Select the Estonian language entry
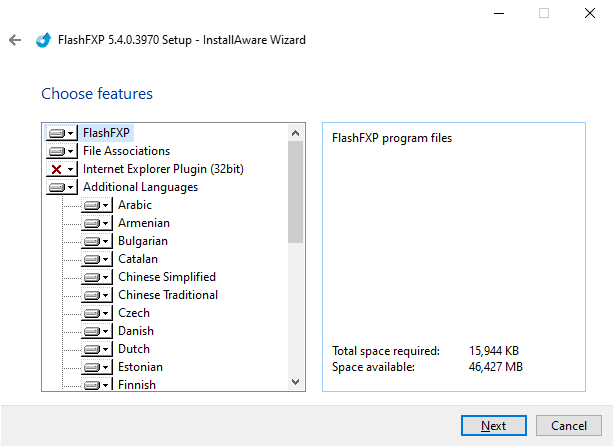The width and height of the screenshot is (614, 447). coord(140,367)
